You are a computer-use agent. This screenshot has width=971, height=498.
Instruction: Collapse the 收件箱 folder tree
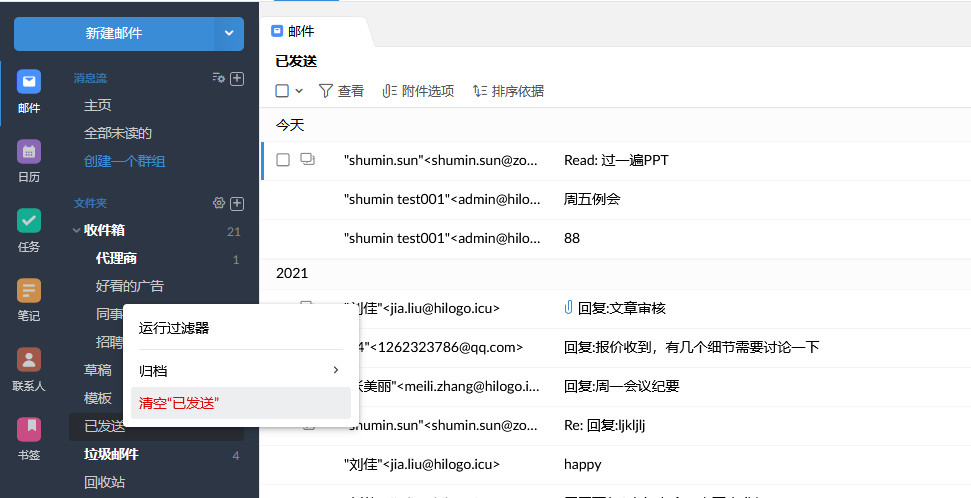tap(76, 230)
